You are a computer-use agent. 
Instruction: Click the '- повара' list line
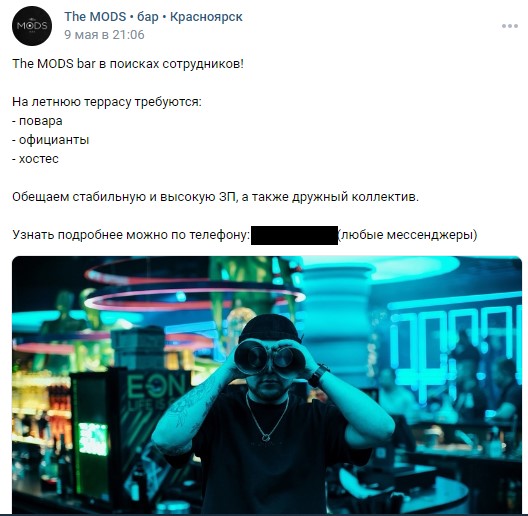pos(37,121)
